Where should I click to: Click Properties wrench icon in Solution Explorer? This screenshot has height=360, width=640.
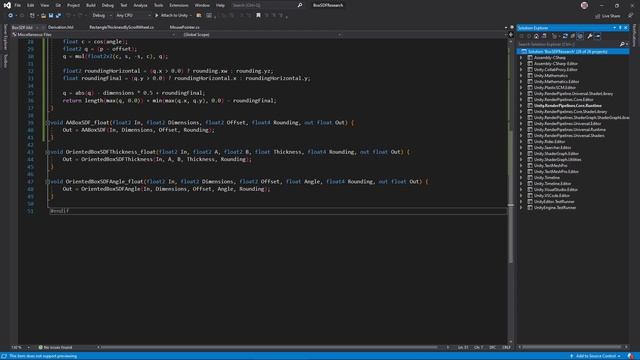point(590,36)
